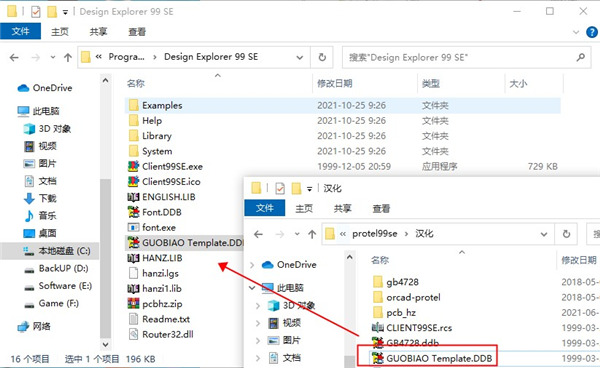Expand the address bar history dropdown

point(300,57)
